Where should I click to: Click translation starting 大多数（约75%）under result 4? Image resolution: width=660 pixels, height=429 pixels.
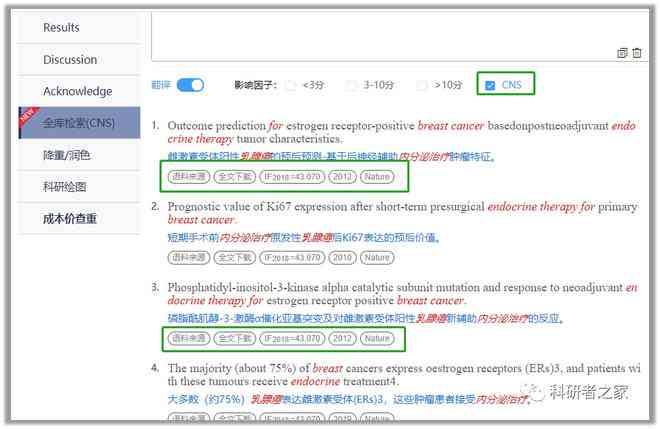coord(349,399)
